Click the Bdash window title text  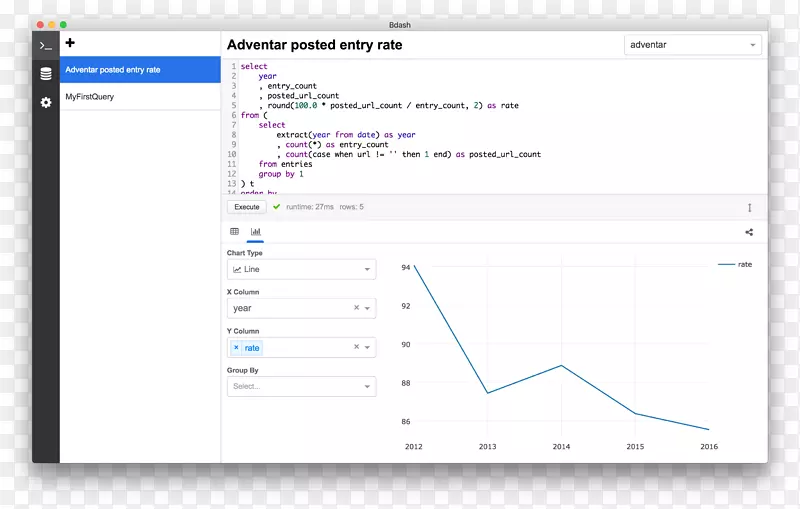pos(399,25)
